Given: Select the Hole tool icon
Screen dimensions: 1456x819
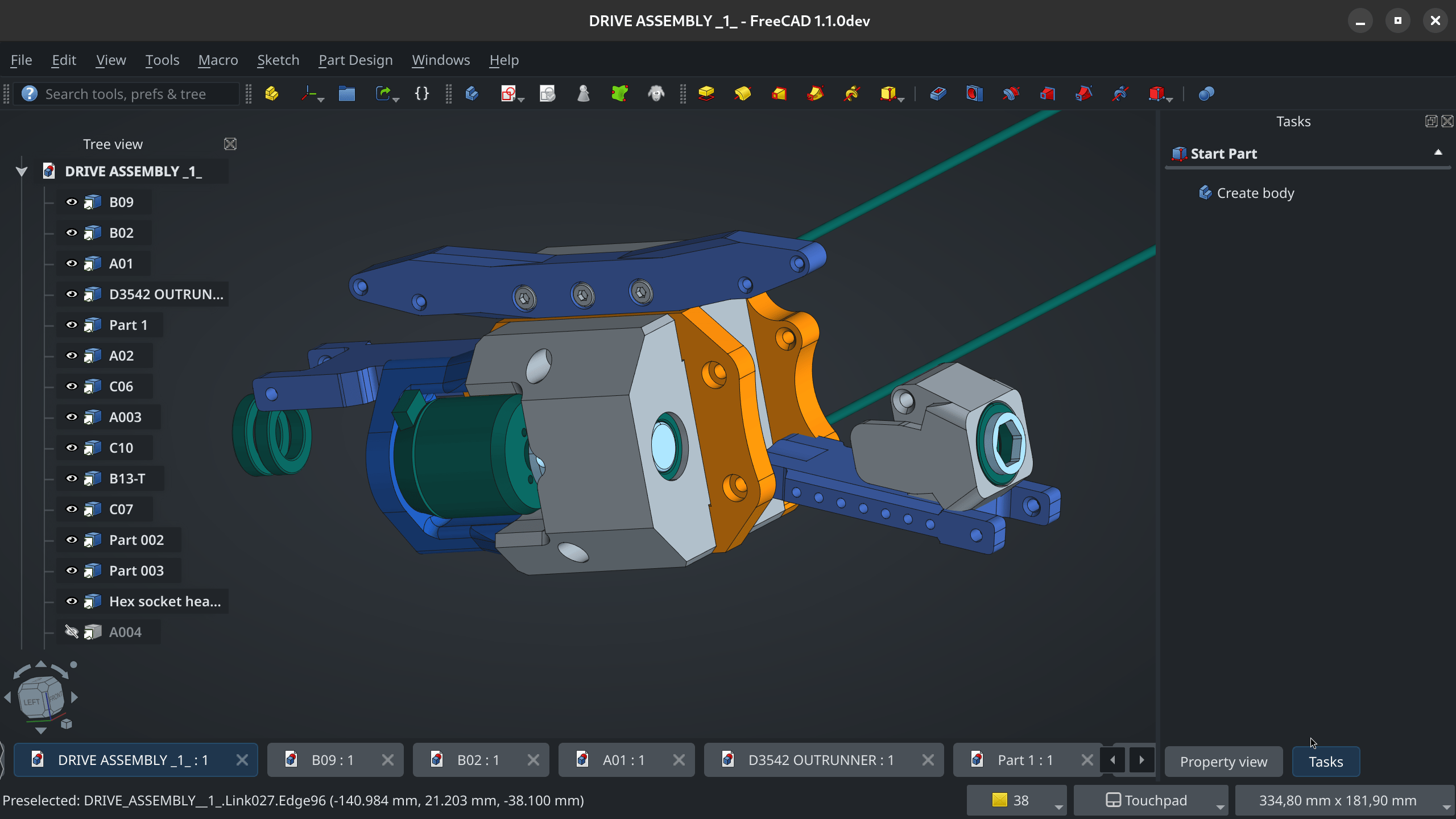Looking at the screenshot, I should [974, 93].
